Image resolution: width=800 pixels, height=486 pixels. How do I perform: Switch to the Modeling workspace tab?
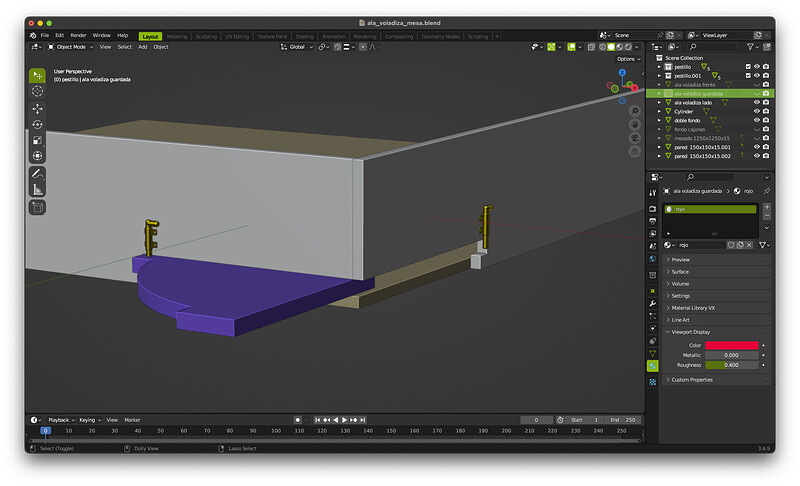tap(177, 37)
